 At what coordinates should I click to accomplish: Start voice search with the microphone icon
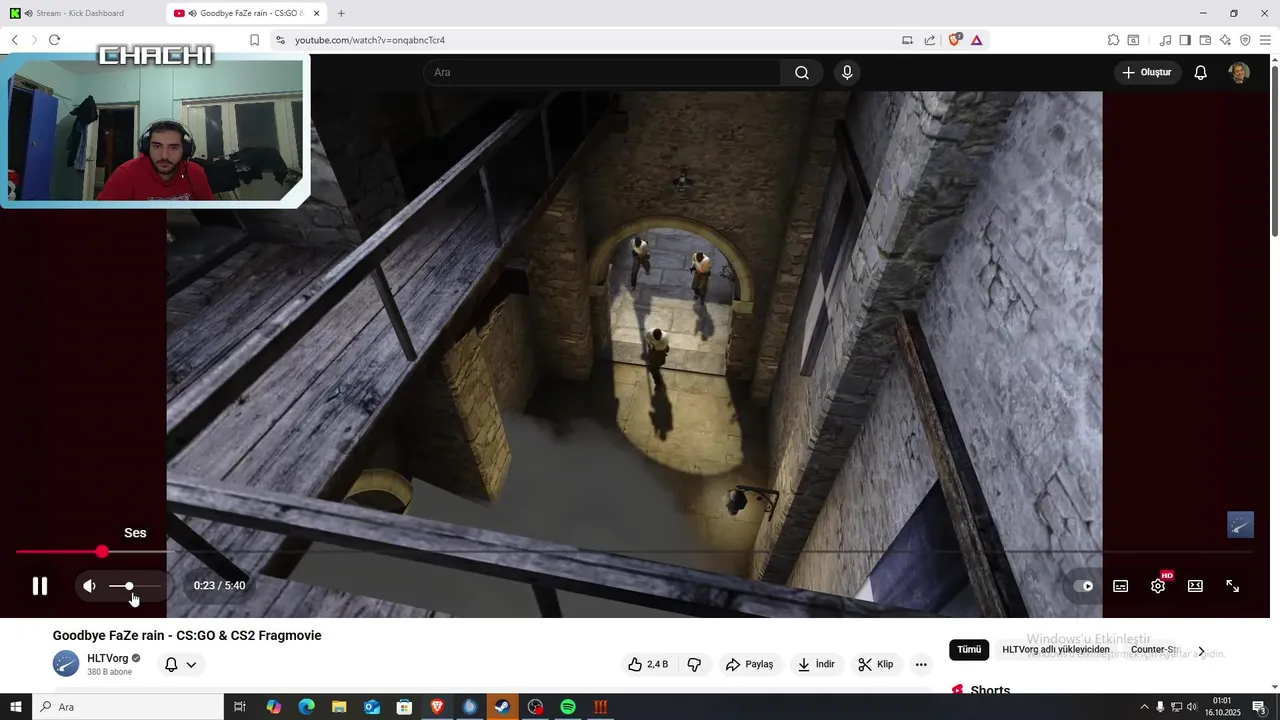(x=847, y=72)
